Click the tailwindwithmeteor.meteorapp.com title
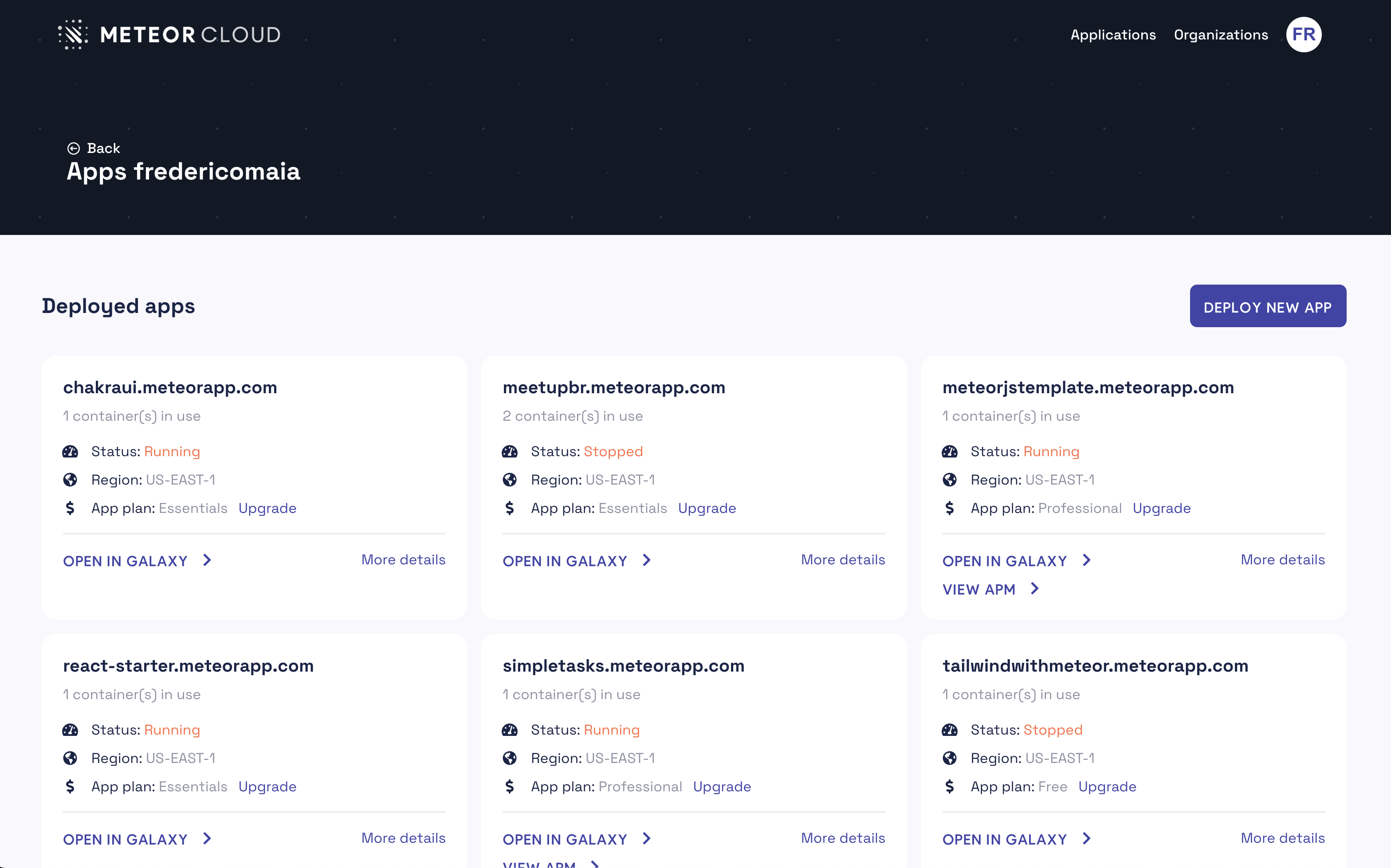The height and width of the screenshot is (868, 1391). coord(1095,666)
